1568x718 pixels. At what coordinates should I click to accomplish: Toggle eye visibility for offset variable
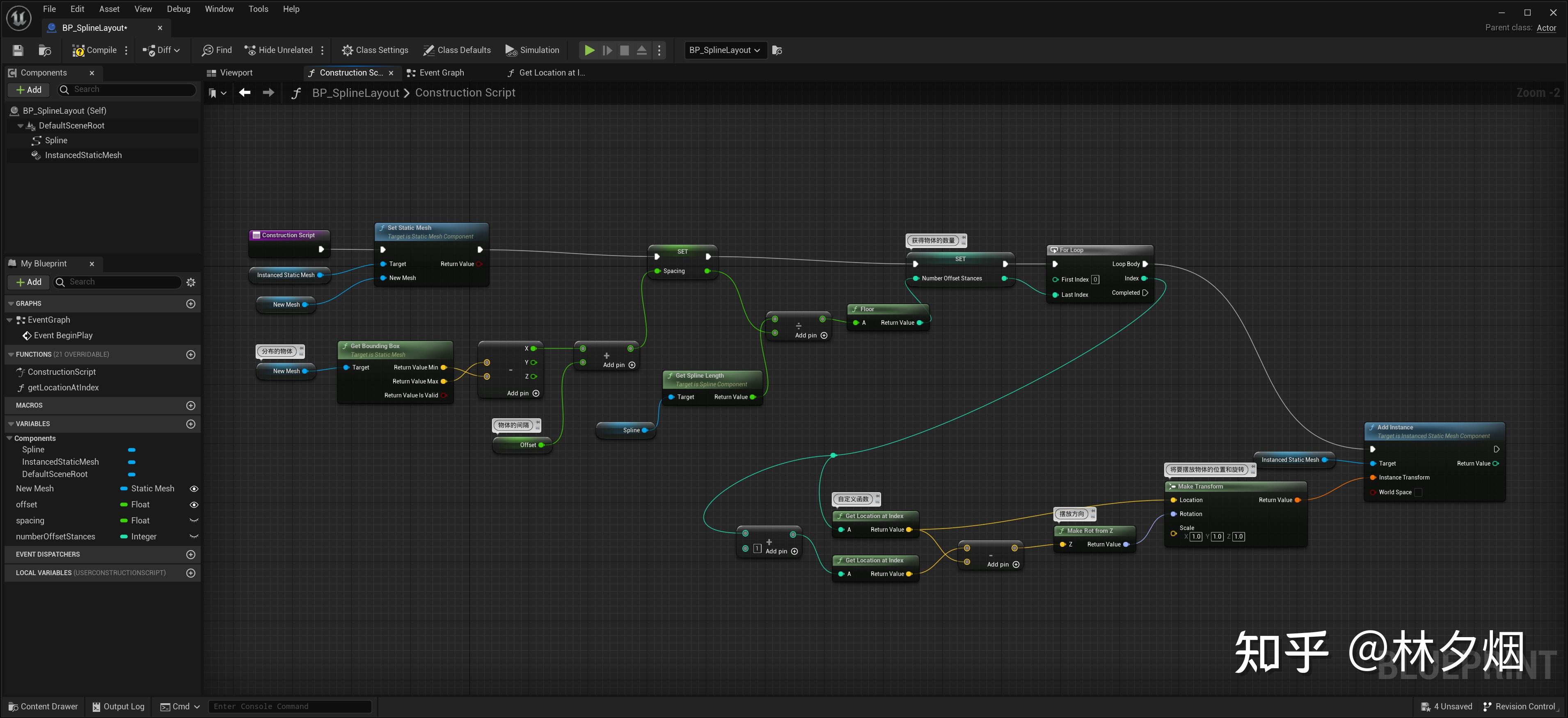pos(194,505)
